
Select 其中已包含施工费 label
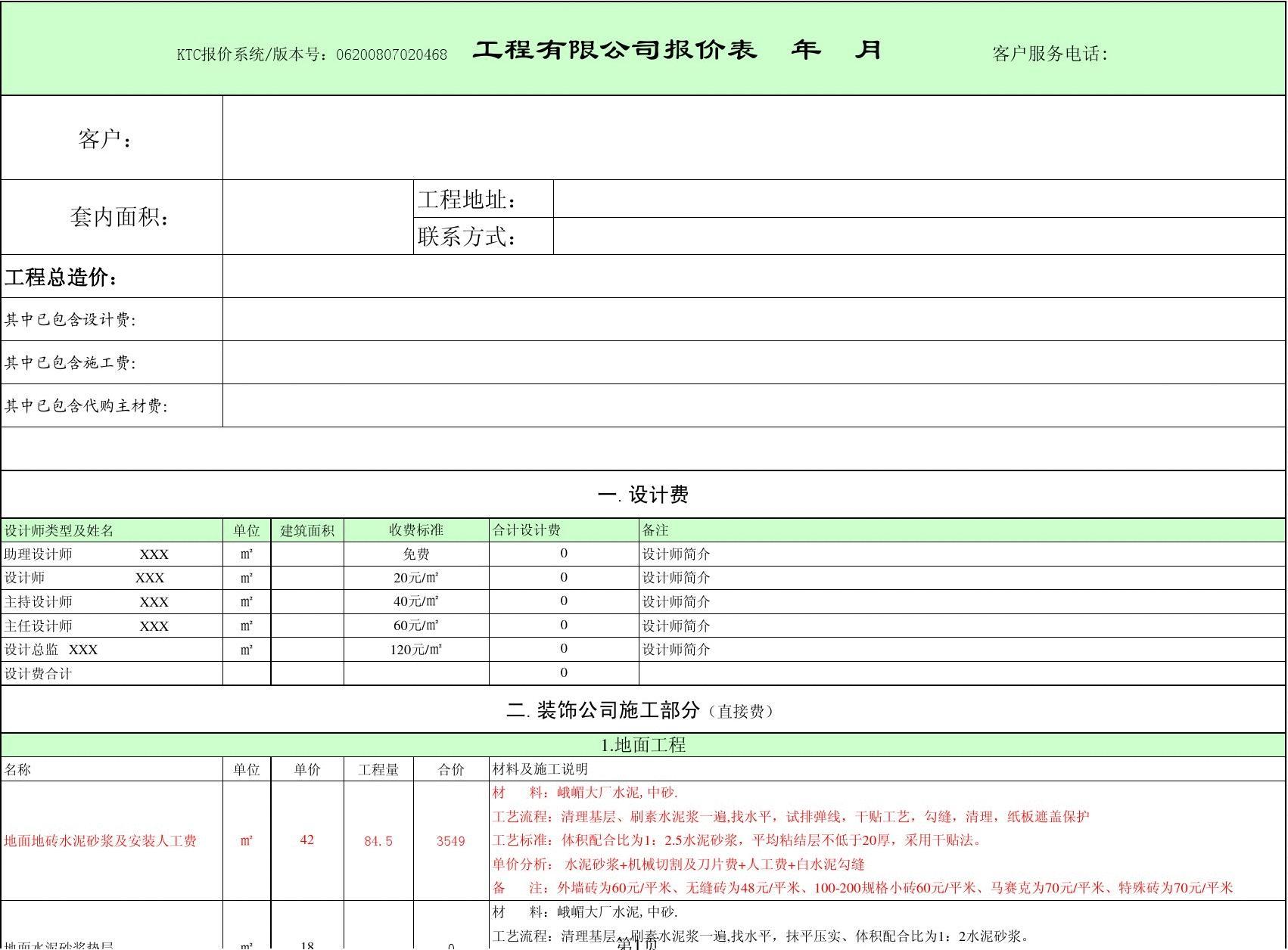click(x=70, y=363)
